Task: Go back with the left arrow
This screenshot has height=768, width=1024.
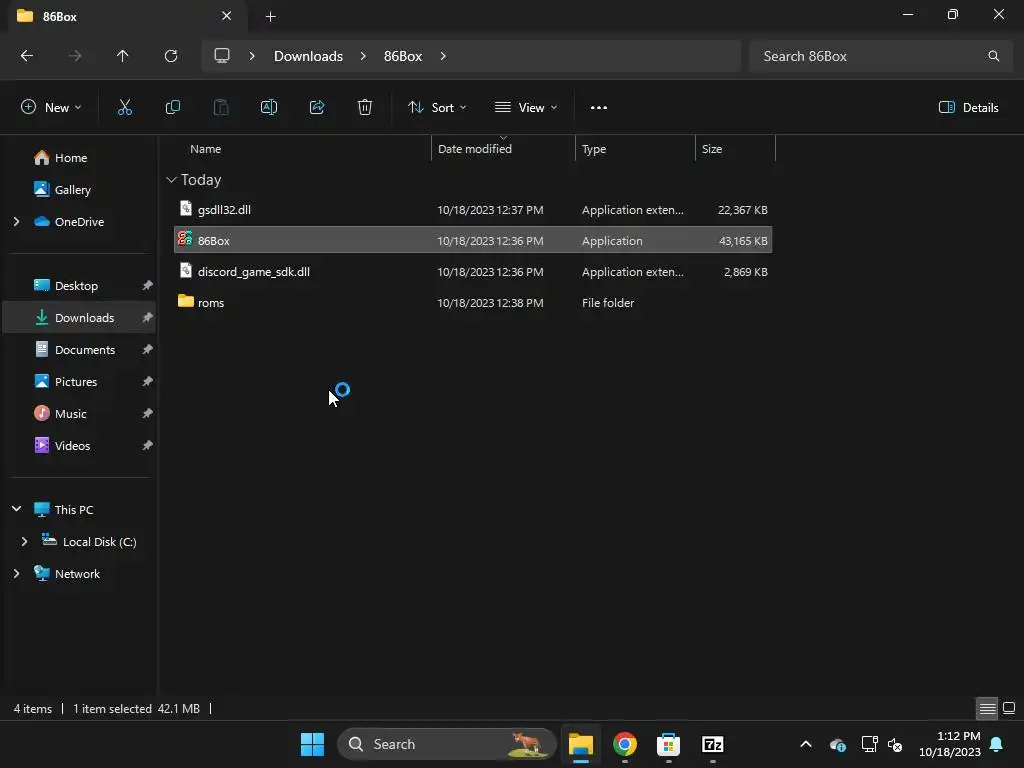Action: tap(27, 56)
